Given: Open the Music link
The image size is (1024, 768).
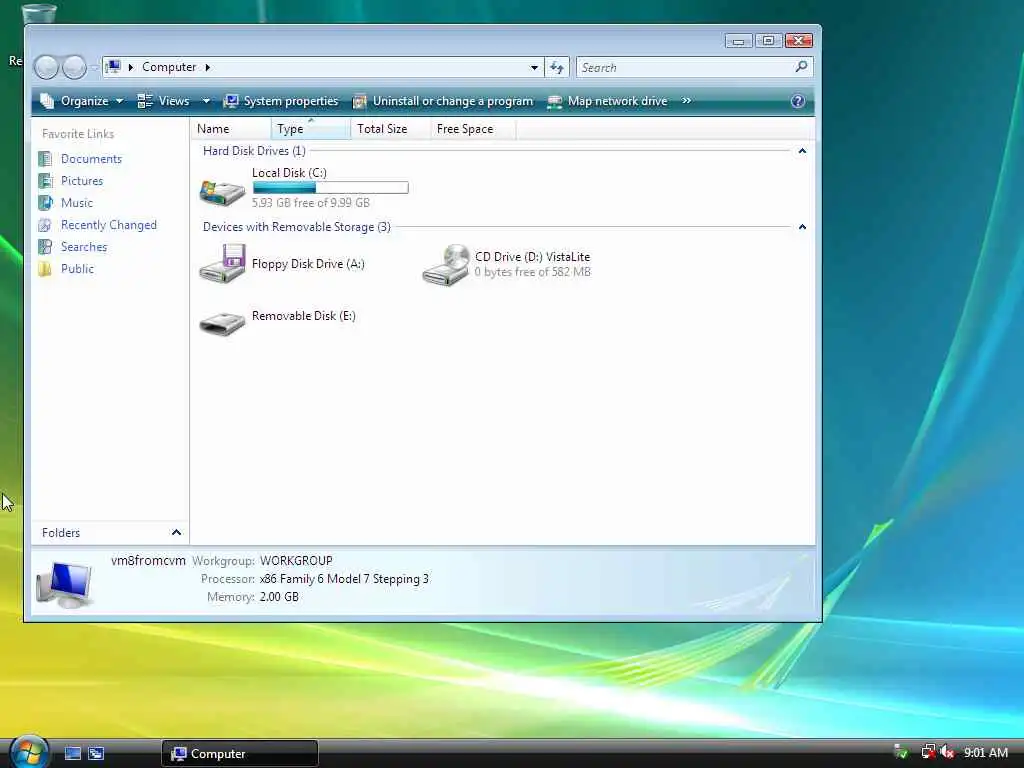Looking at the screenshot, I should tap(77, 203).
